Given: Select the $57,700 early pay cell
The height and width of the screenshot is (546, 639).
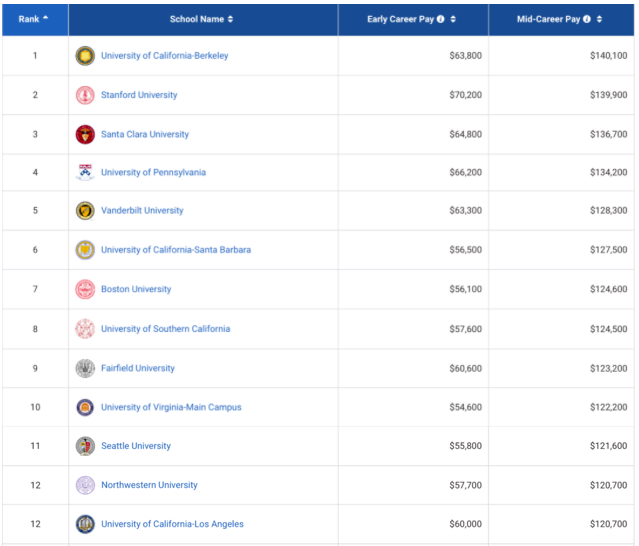Looking at the screenshot, I should pyautogui.click(x=413, y=485).
